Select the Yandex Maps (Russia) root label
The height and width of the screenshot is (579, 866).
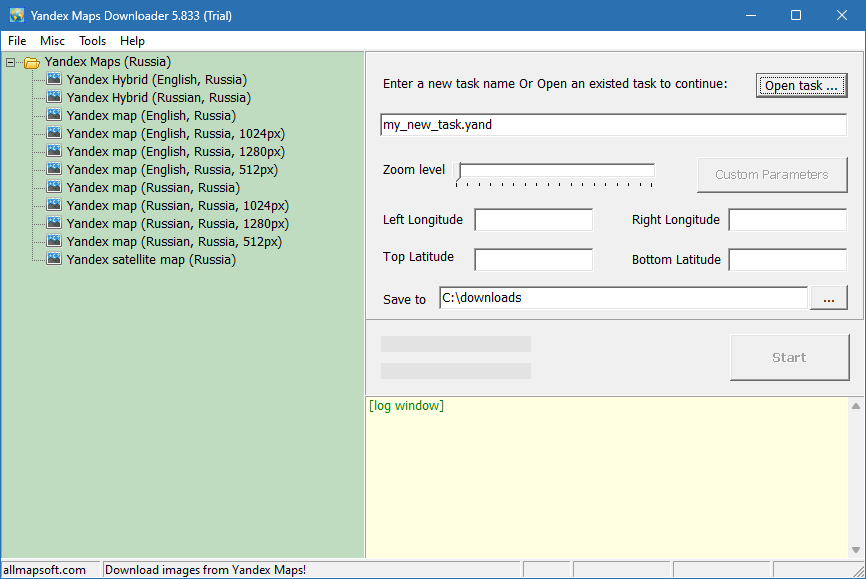click(x=108, y=62)
